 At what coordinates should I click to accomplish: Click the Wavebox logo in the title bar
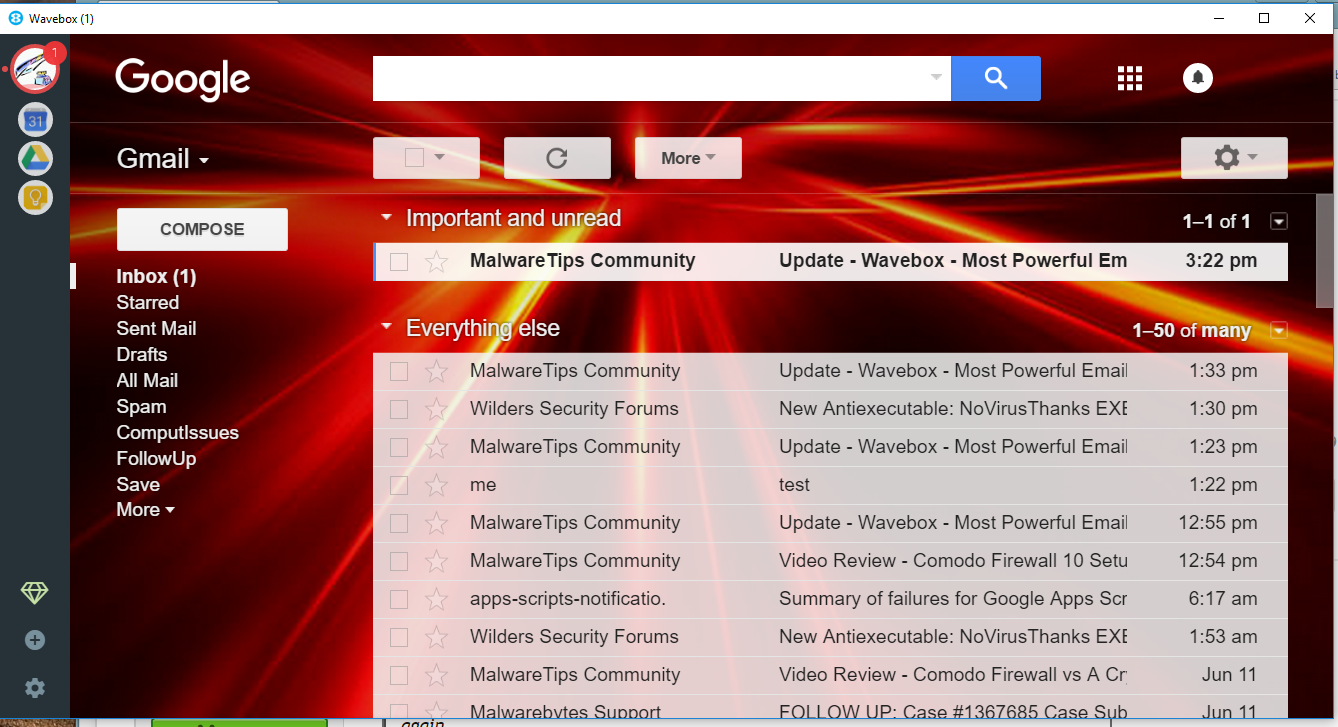tap(15, 18)
